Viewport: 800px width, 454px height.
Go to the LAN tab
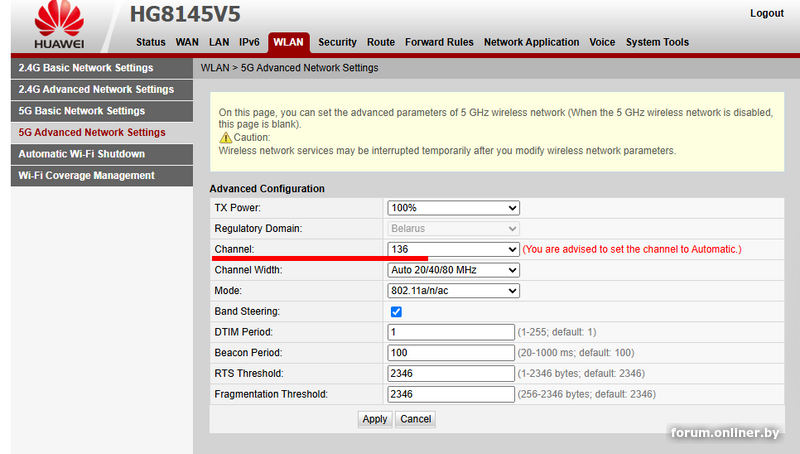click(x=219, y=42)
